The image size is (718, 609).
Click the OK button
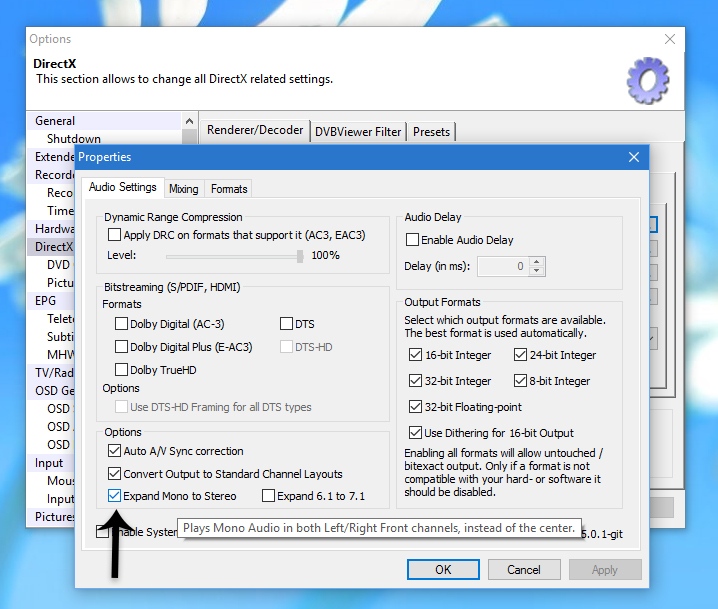[x=443, y=570]
